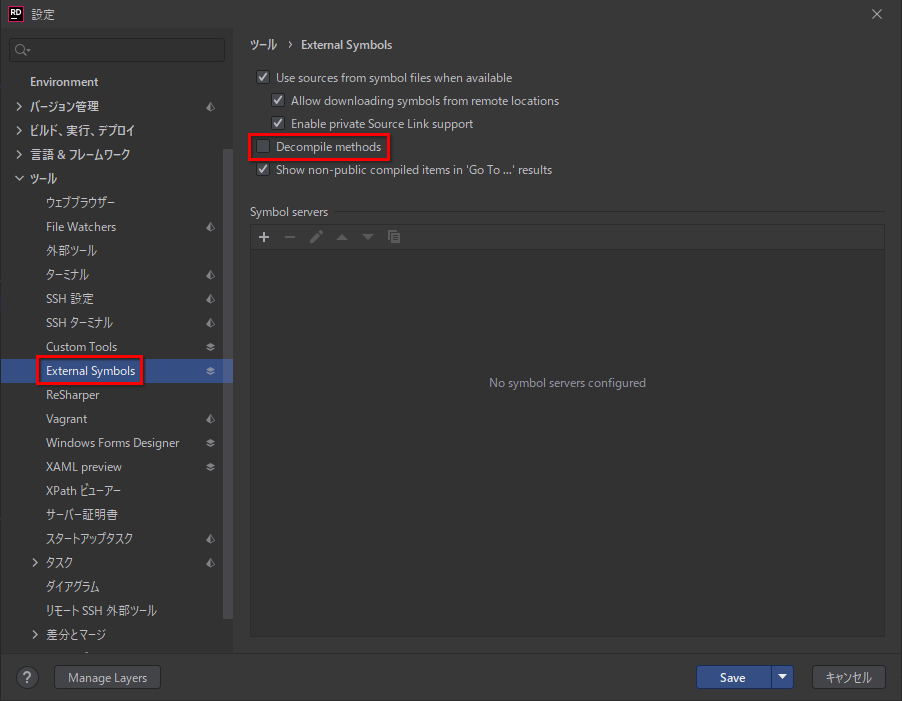This screenshot has height=701, width=902.
Task: Click the edit symbol server pencil icon
Action: [x=316, y=237]
